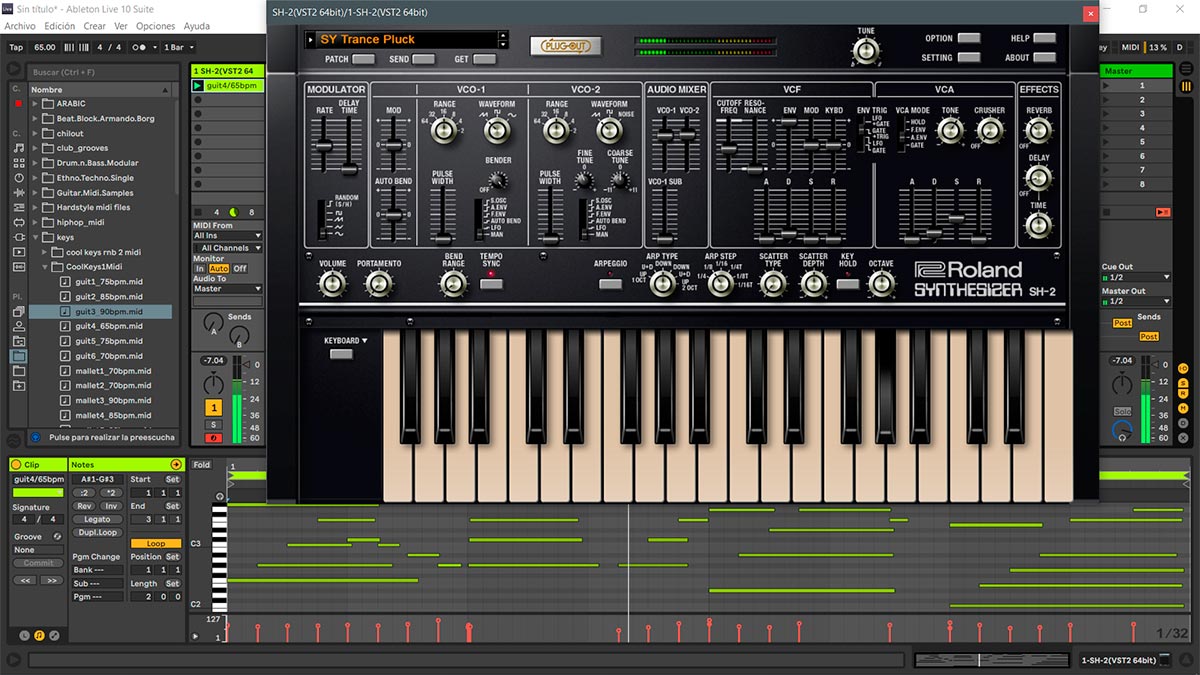Click the Legato button in Notes panel
Screen dimensions: 1200x675
(97, 519)
